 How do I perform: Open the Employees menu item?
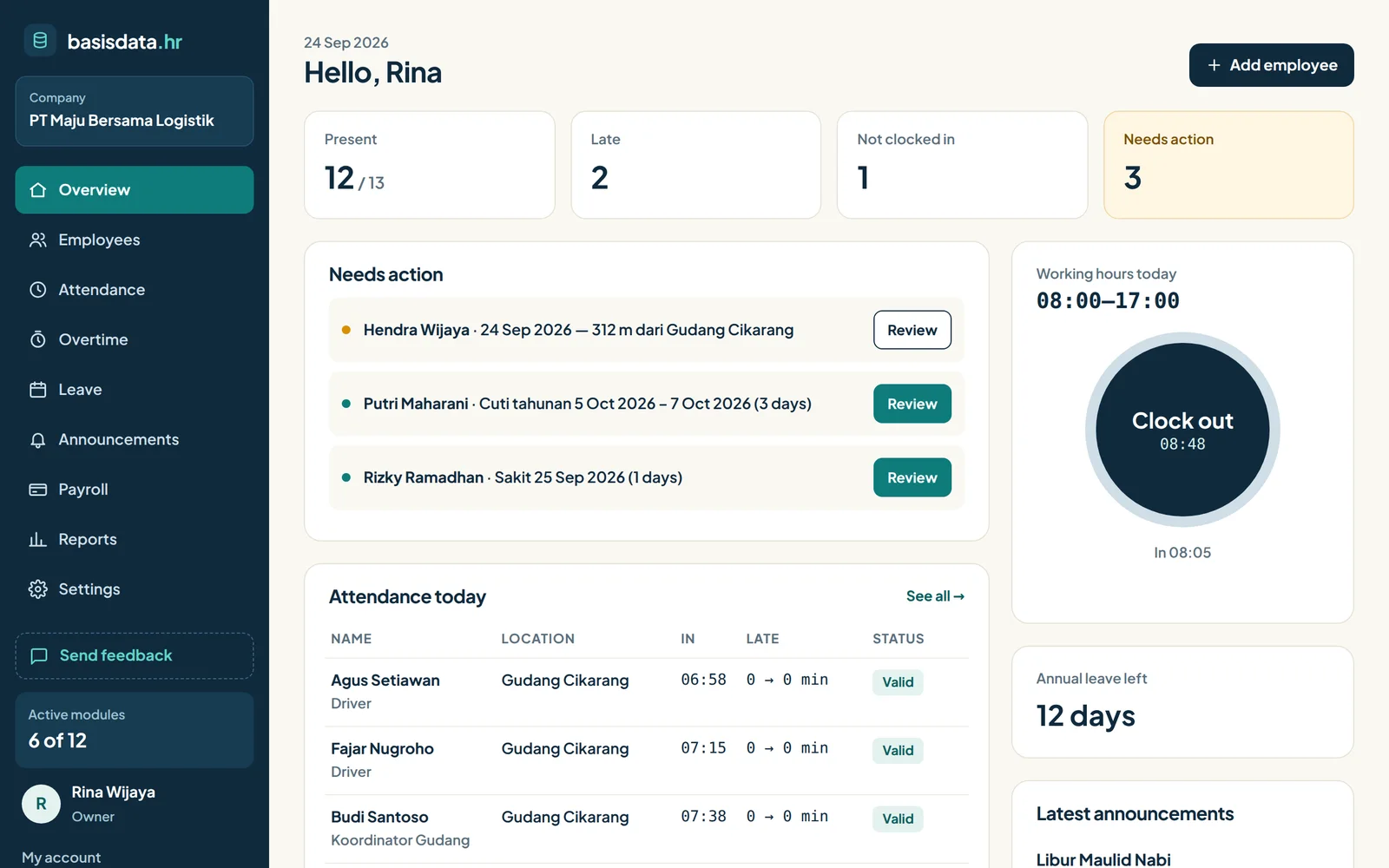point(135,240)
